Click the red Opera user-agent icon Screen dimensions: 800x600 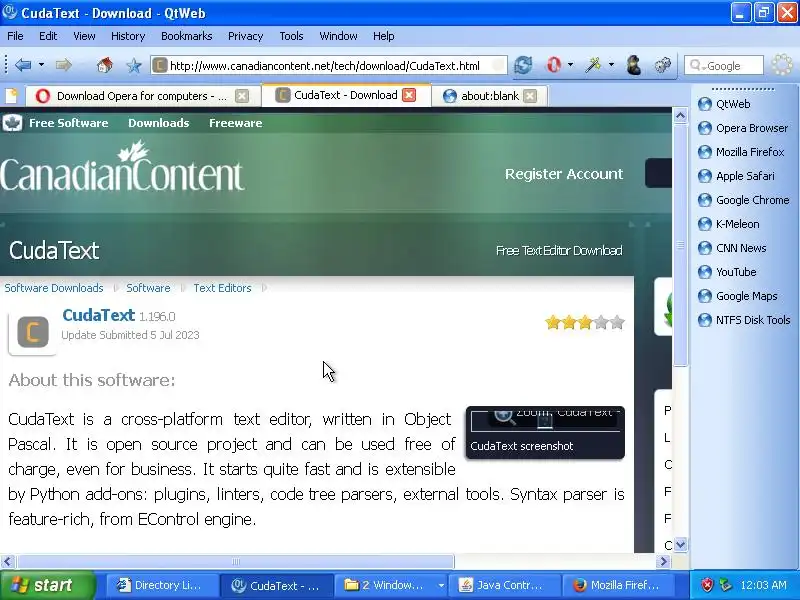[554, 65]
